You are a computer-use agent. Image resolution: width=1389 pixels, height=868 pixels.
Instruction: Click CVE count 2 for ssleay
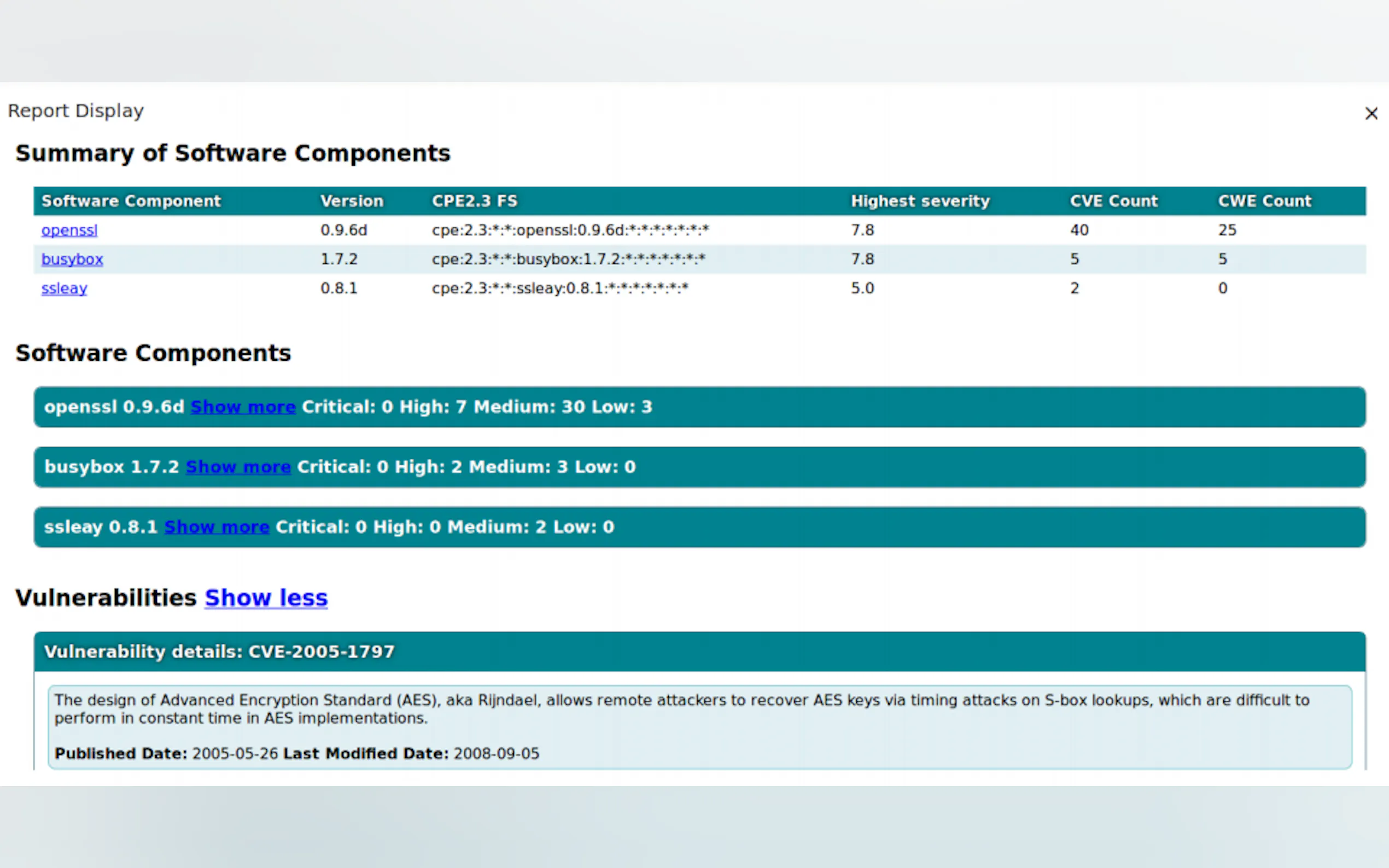[1075, 288]
